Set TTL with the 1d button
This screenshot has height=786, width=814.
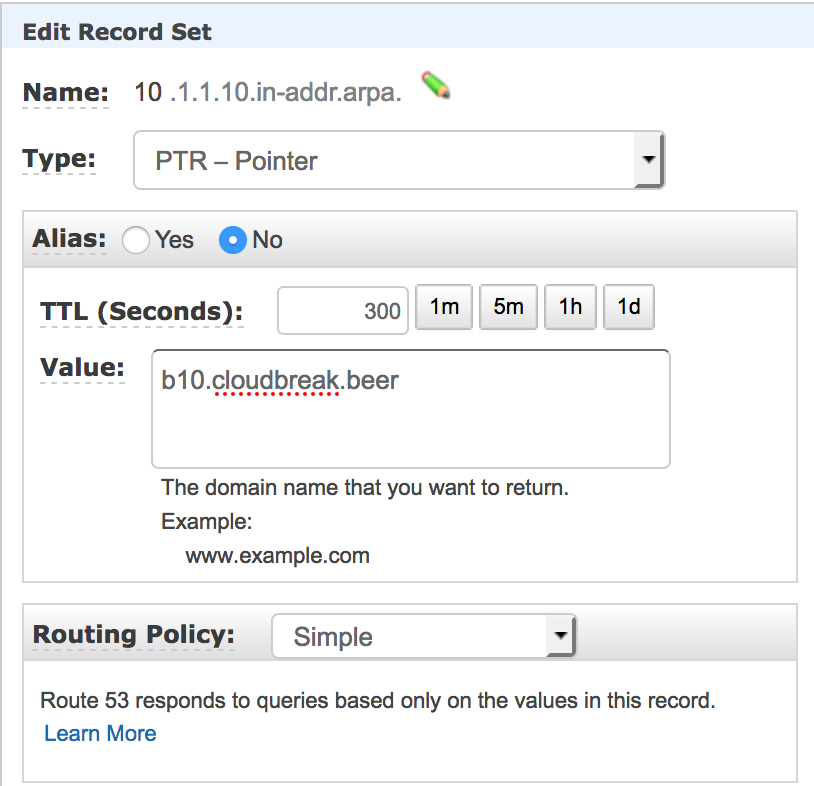pos(629,307)
